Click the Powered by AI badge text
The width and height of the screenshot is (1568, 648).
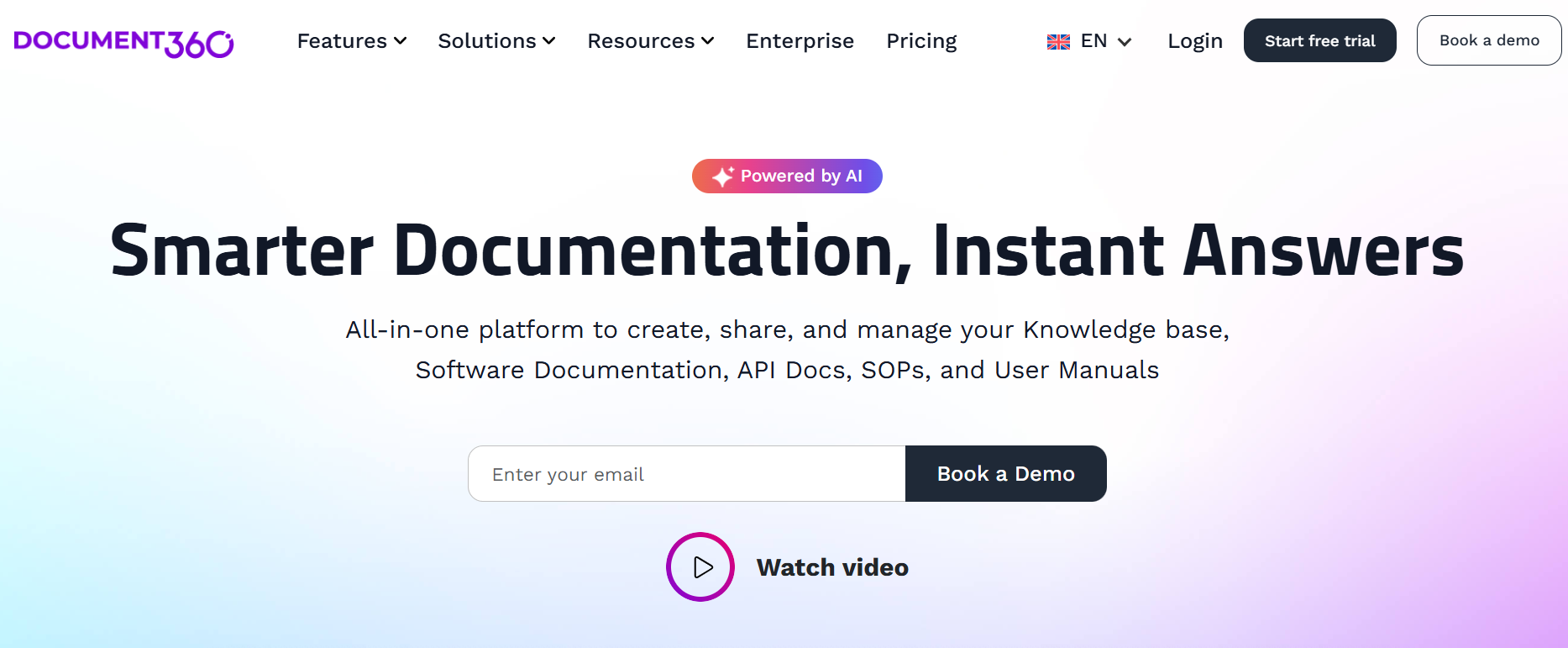[801, 176]
